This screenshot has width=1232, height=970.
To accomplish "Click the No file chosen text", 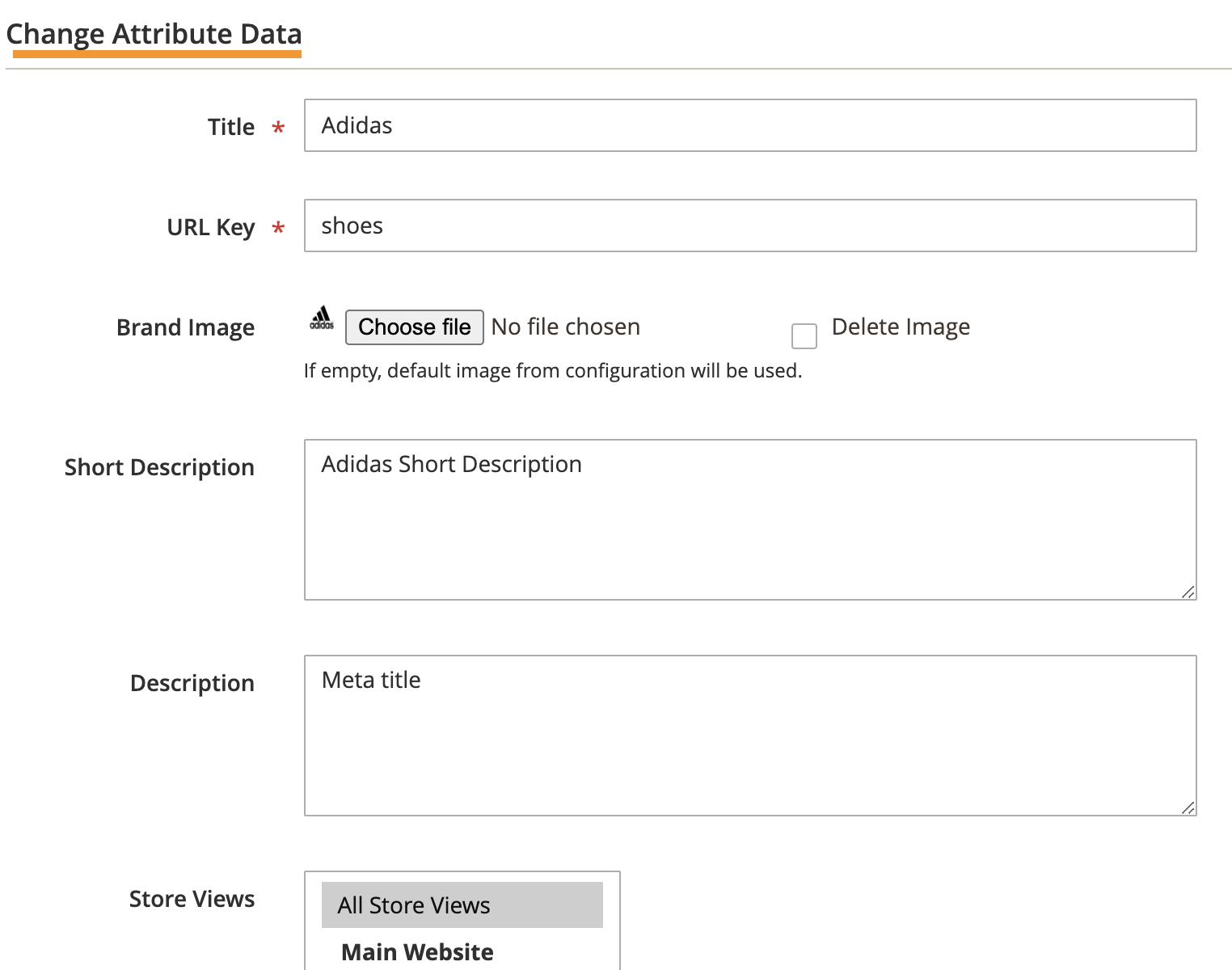I will 566,327.
